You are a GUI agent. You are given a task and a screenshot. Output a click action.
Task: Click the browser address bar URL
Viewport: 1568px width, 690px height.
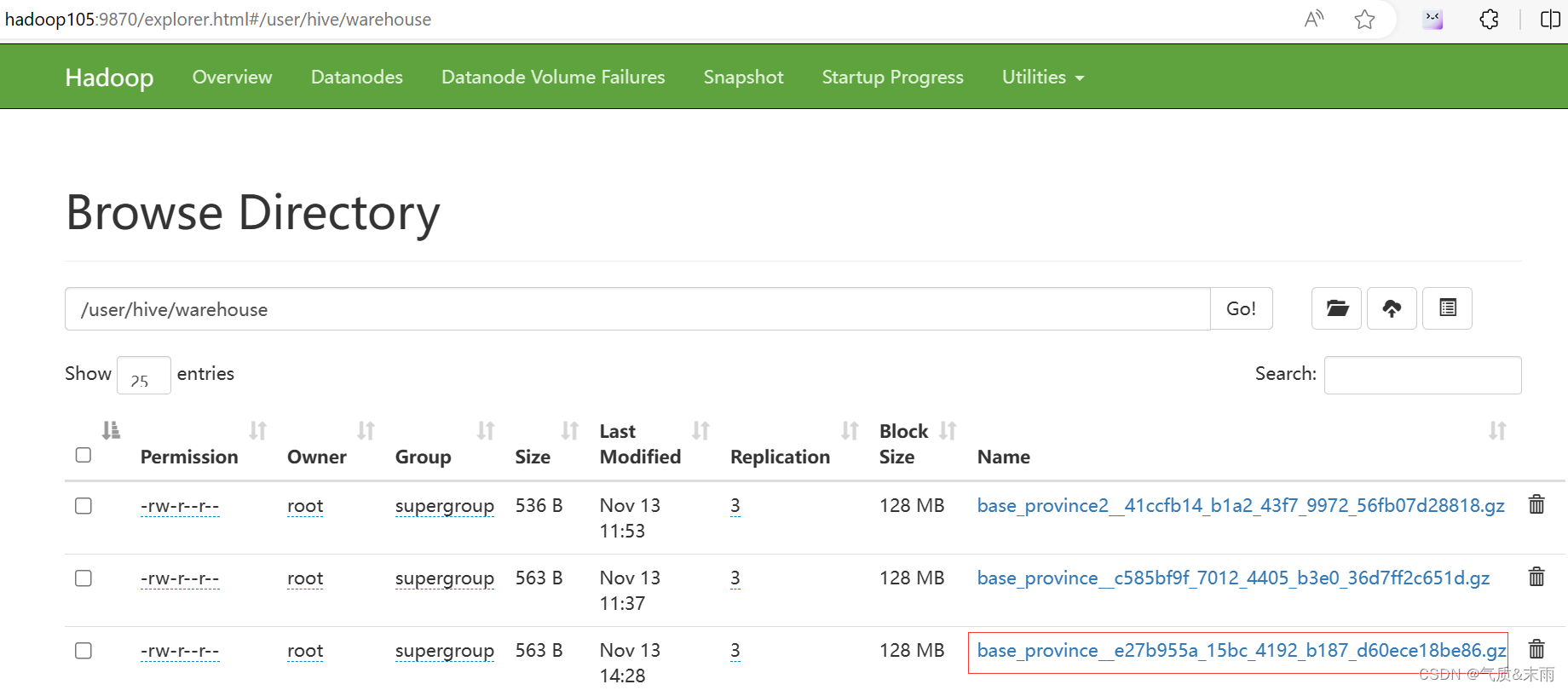click(x=218, y=19)
